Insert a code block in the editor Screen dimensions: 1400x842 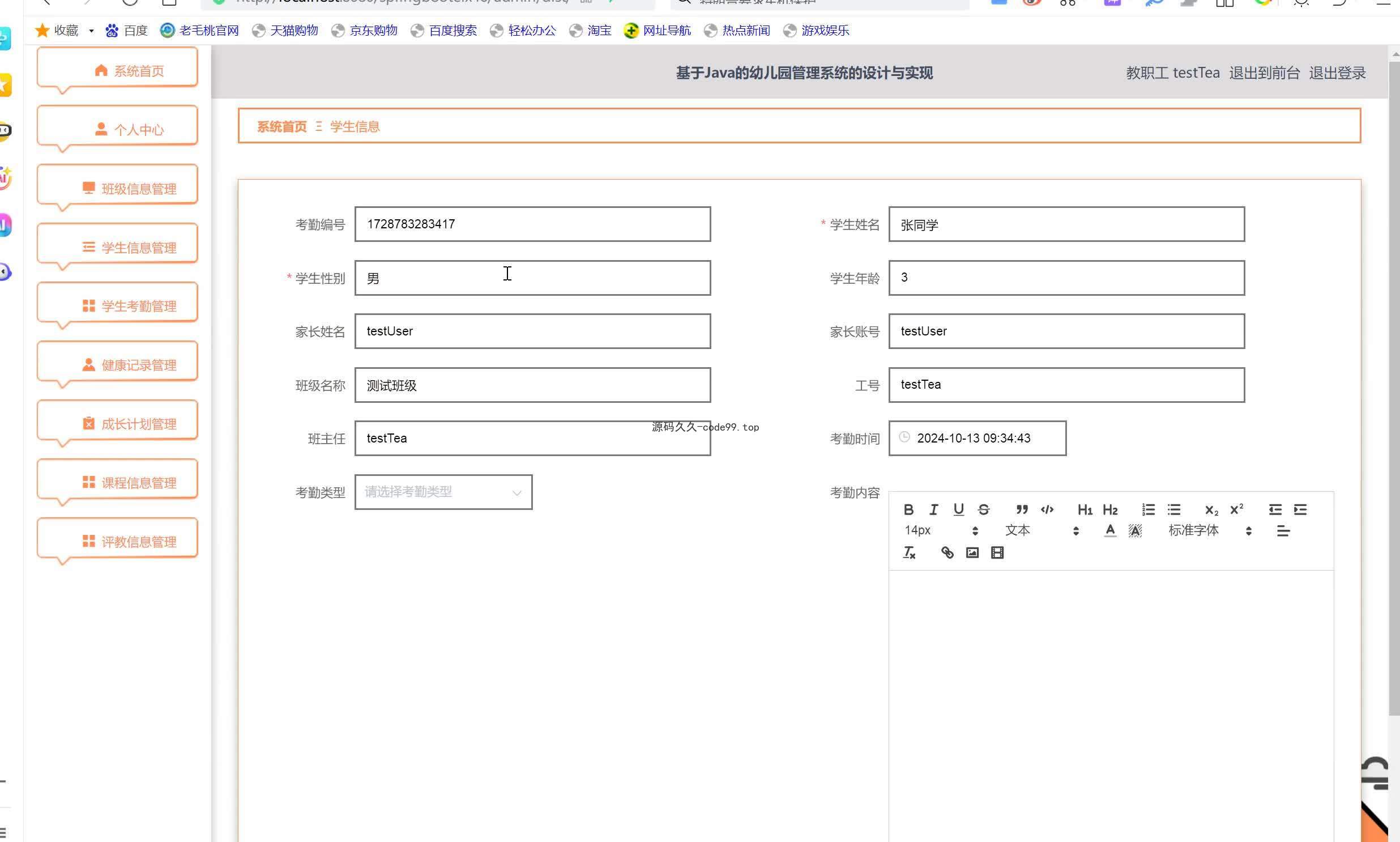1047,509
